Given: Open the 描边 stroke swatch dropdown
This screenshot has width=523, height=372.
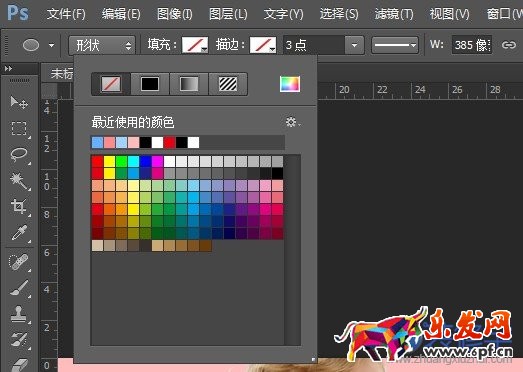Looking at the screenshot, I should coord(263,45).
